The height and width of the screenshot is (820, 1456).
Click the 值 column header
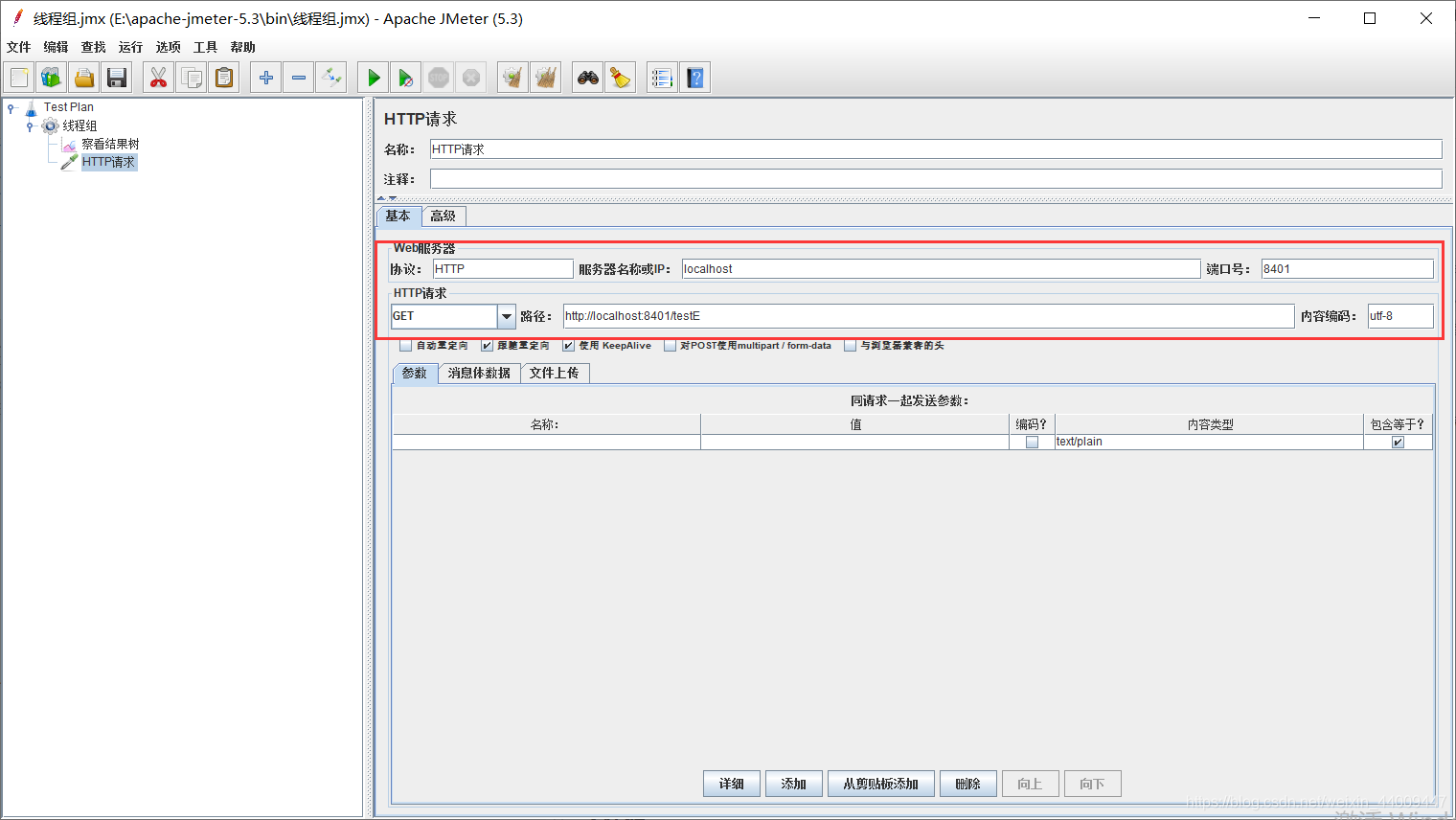(855, 424)
